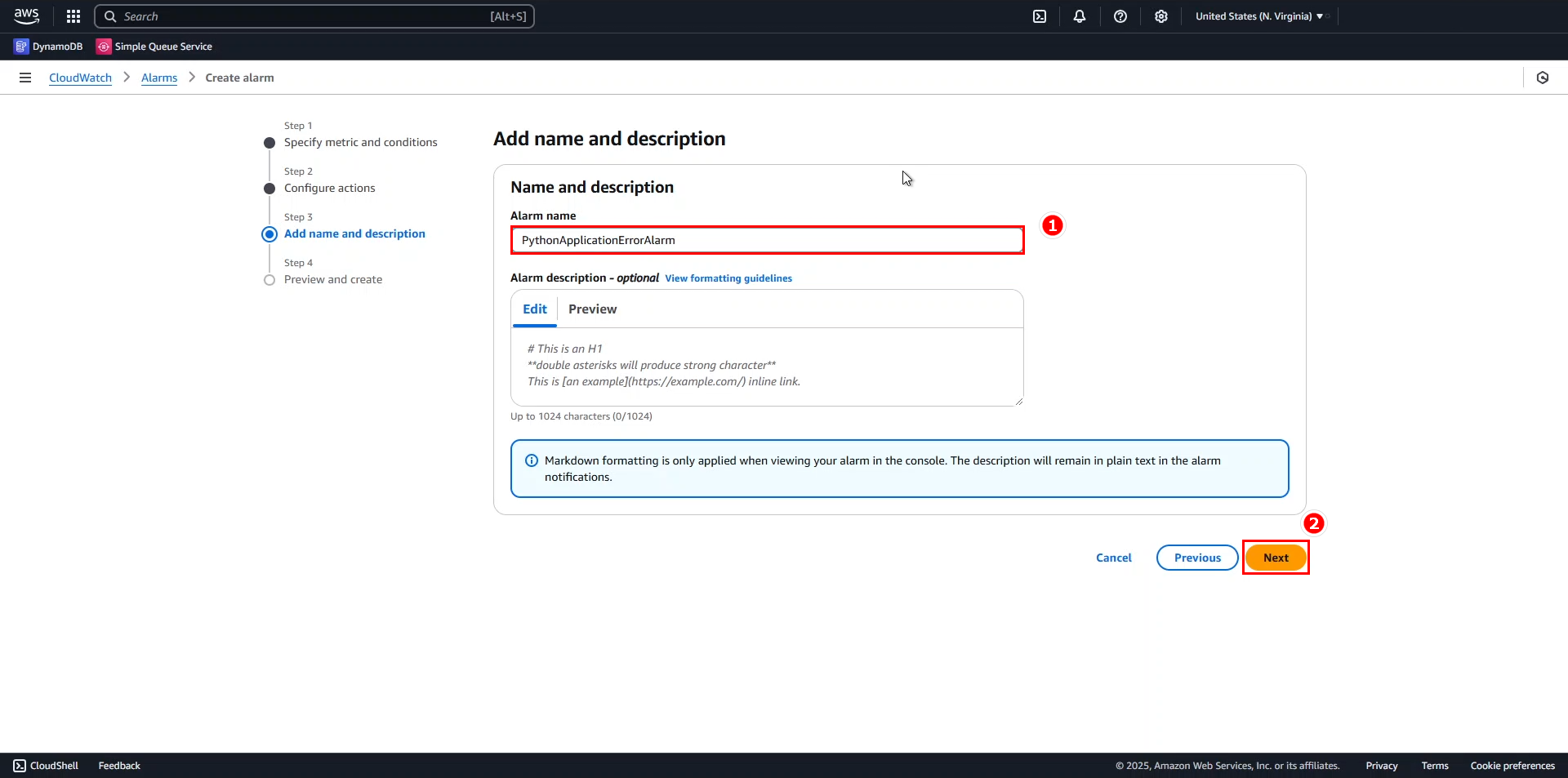Click the 'Create alarm' breadcrumb text

[239, 78]
